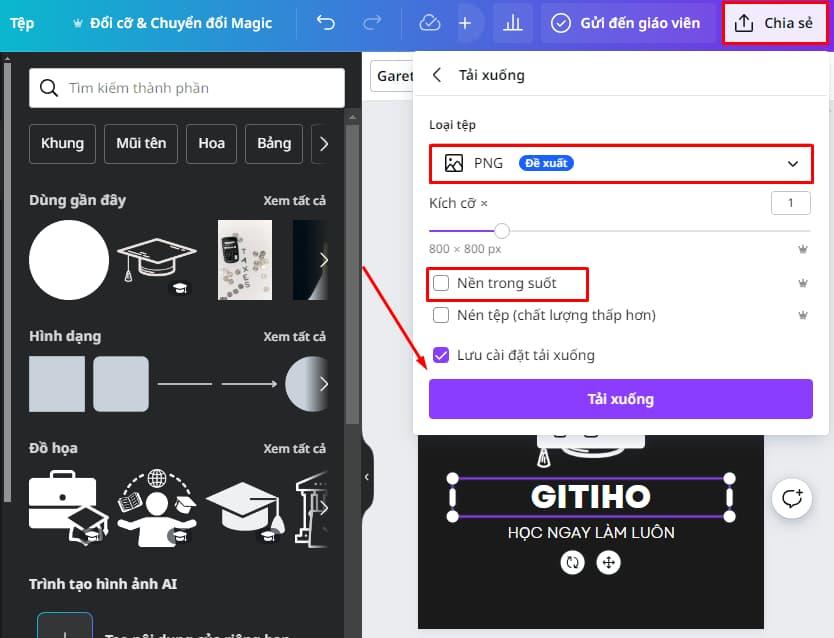Click the purple Tải xuống button

click(x=620, y=399)
